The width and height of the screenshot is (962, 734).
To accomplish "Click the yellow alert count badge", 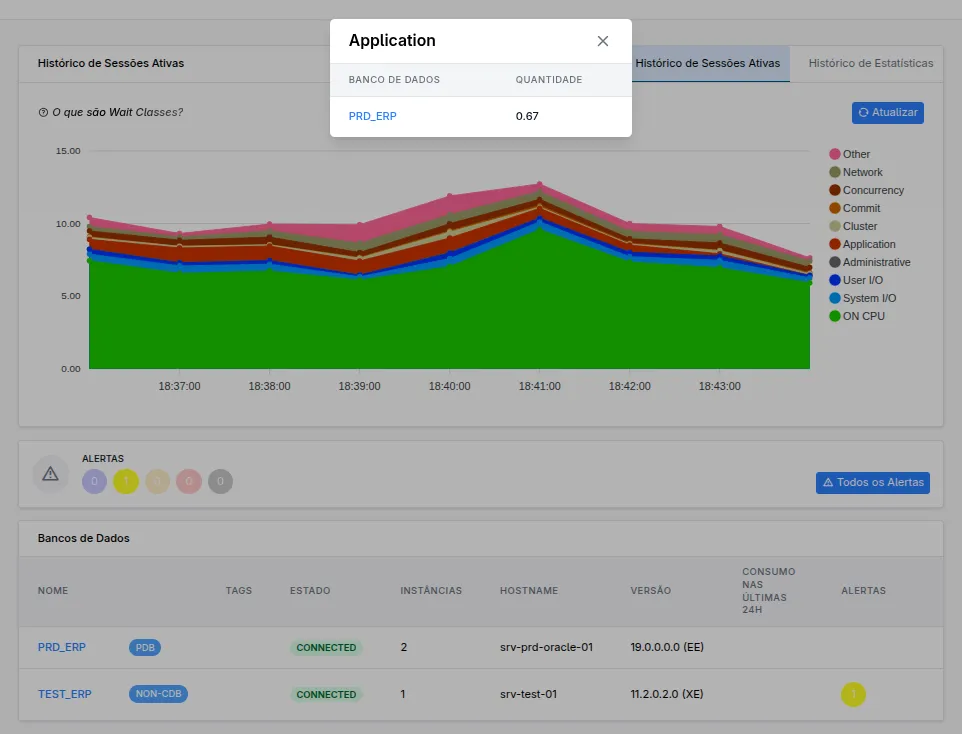I will 126,482.
